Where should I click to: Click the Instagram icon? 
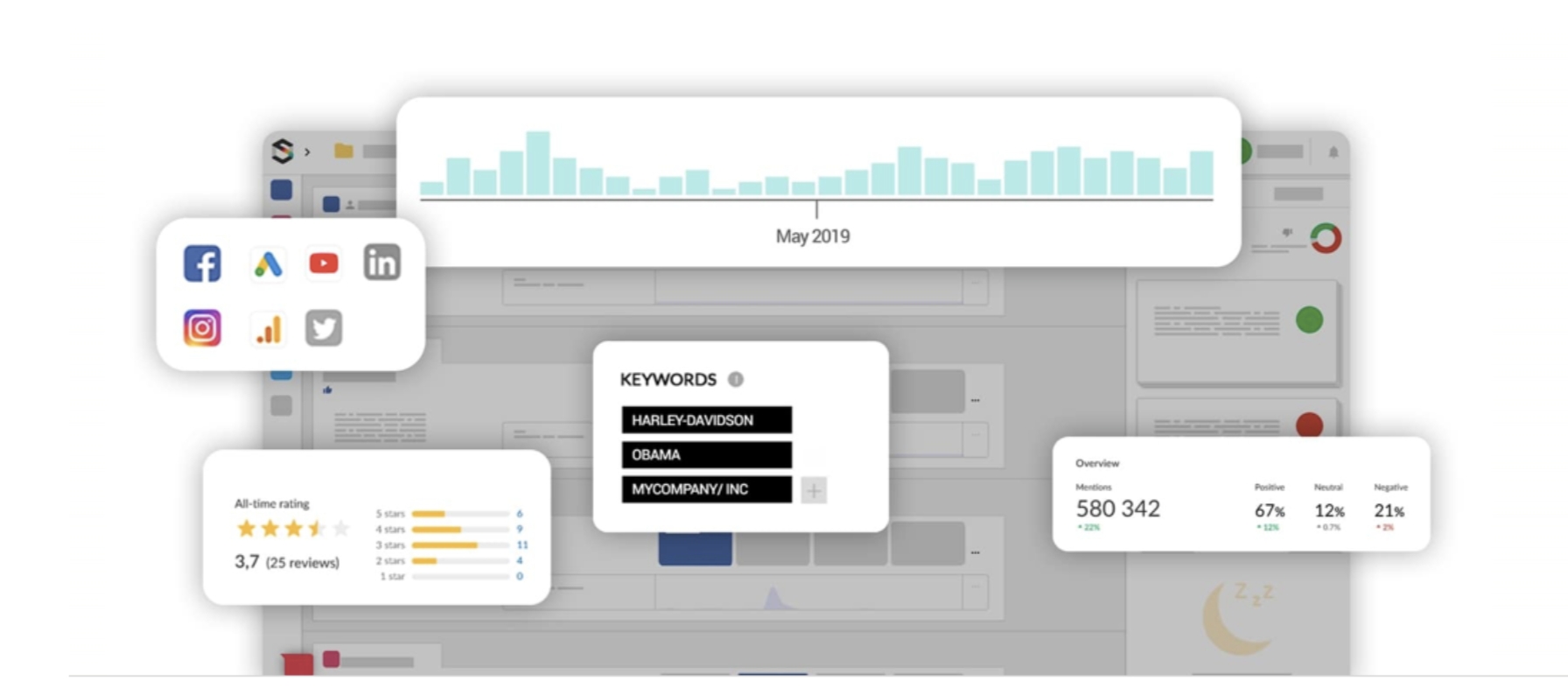click(x=202, y=328)
